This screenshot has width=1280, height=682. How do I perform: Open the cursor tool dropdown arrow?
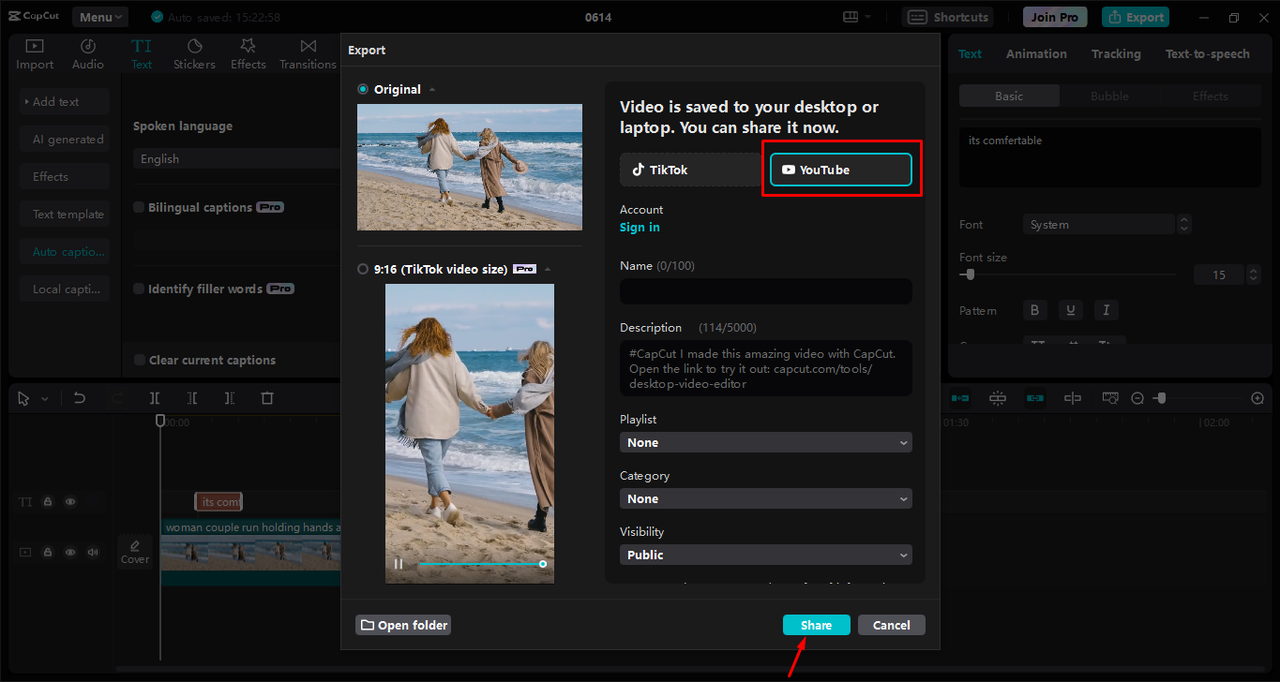[44, 399]
